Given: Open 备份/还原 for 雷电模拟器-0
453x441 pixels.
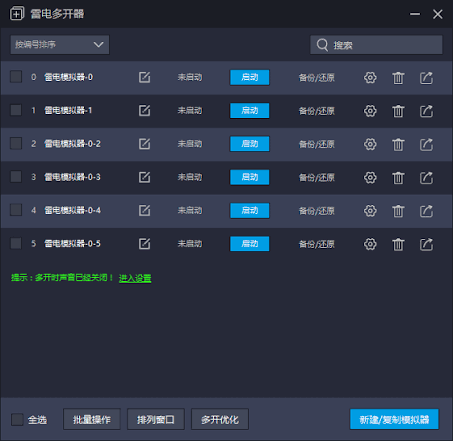Looking at the screenshot, I should [317, 78].
